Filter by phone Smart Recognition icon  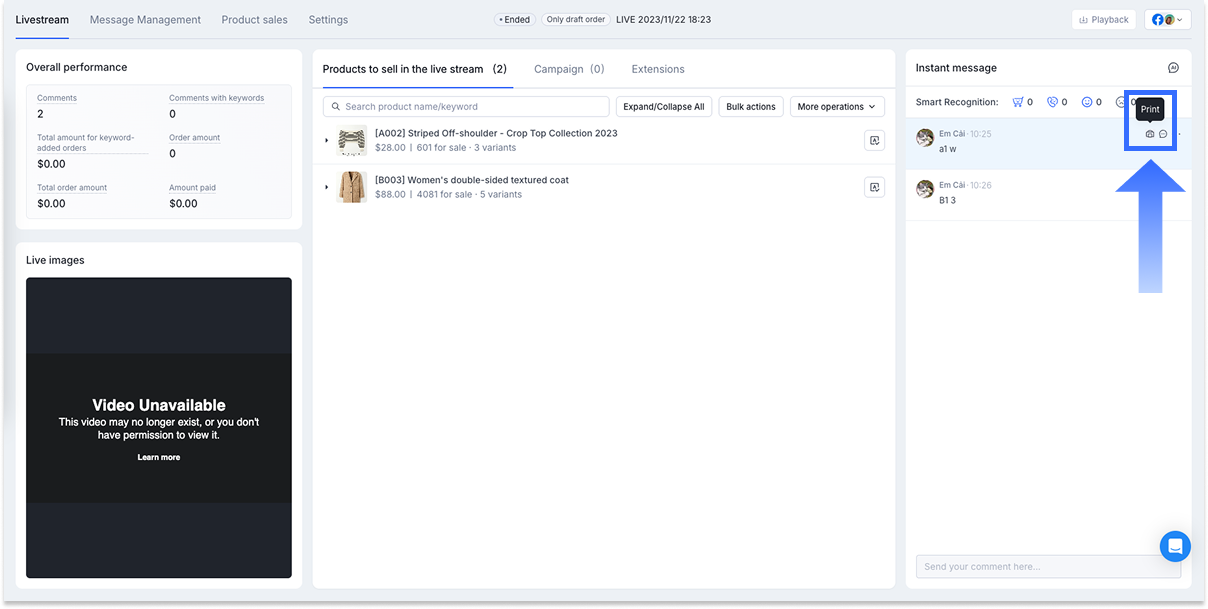coord(1052,102)
